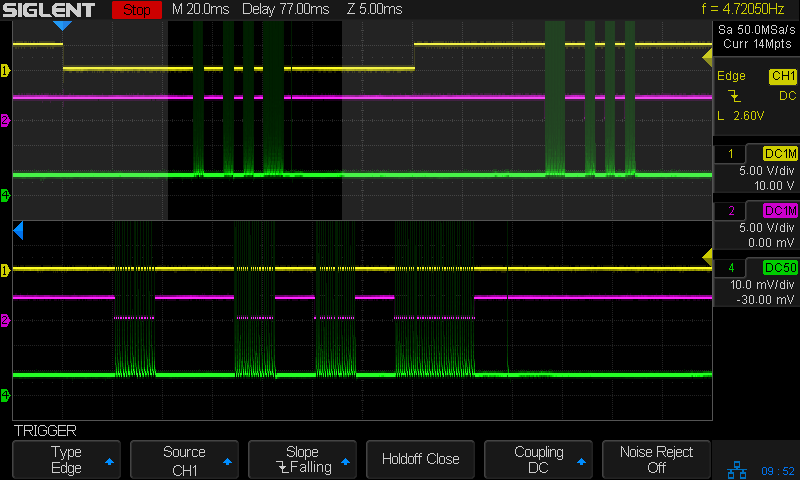800x480 pixels.
Task: Click the yellow DC1M coupling badge
Action: click(x=780, y=154)
